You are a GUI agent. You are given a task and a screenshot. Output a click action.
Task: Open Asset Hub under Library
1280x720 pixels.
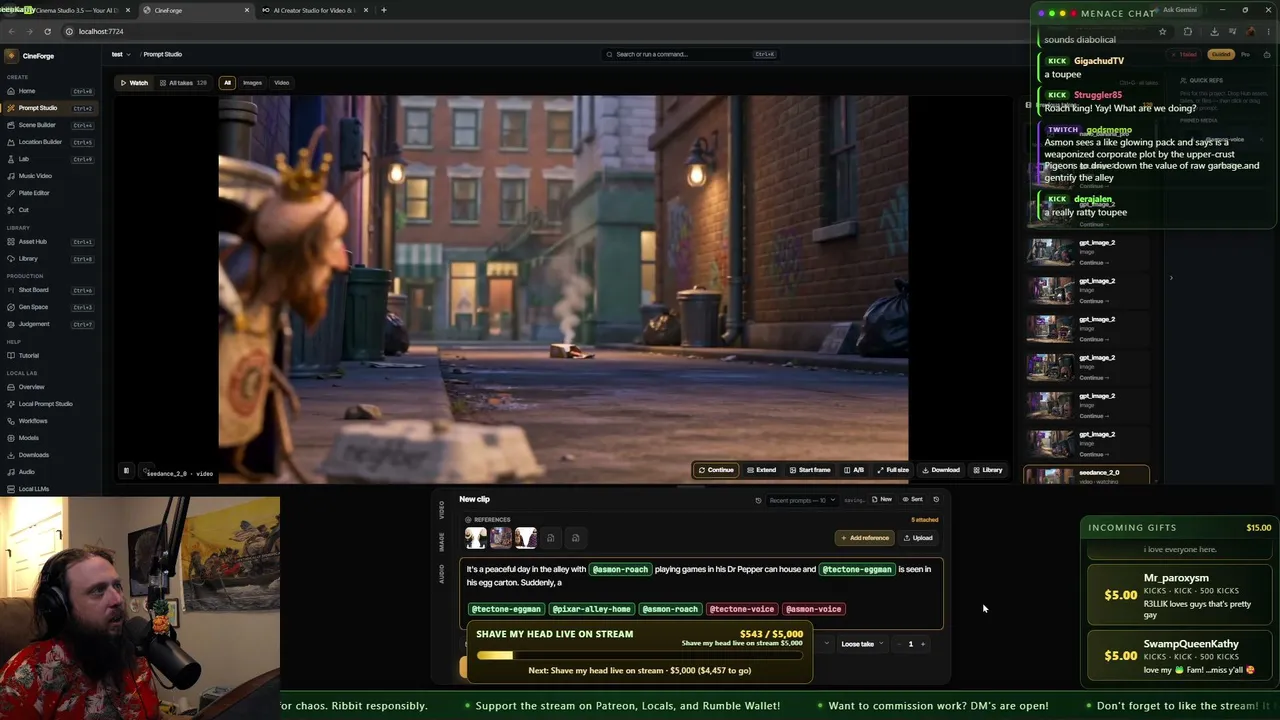50,242
